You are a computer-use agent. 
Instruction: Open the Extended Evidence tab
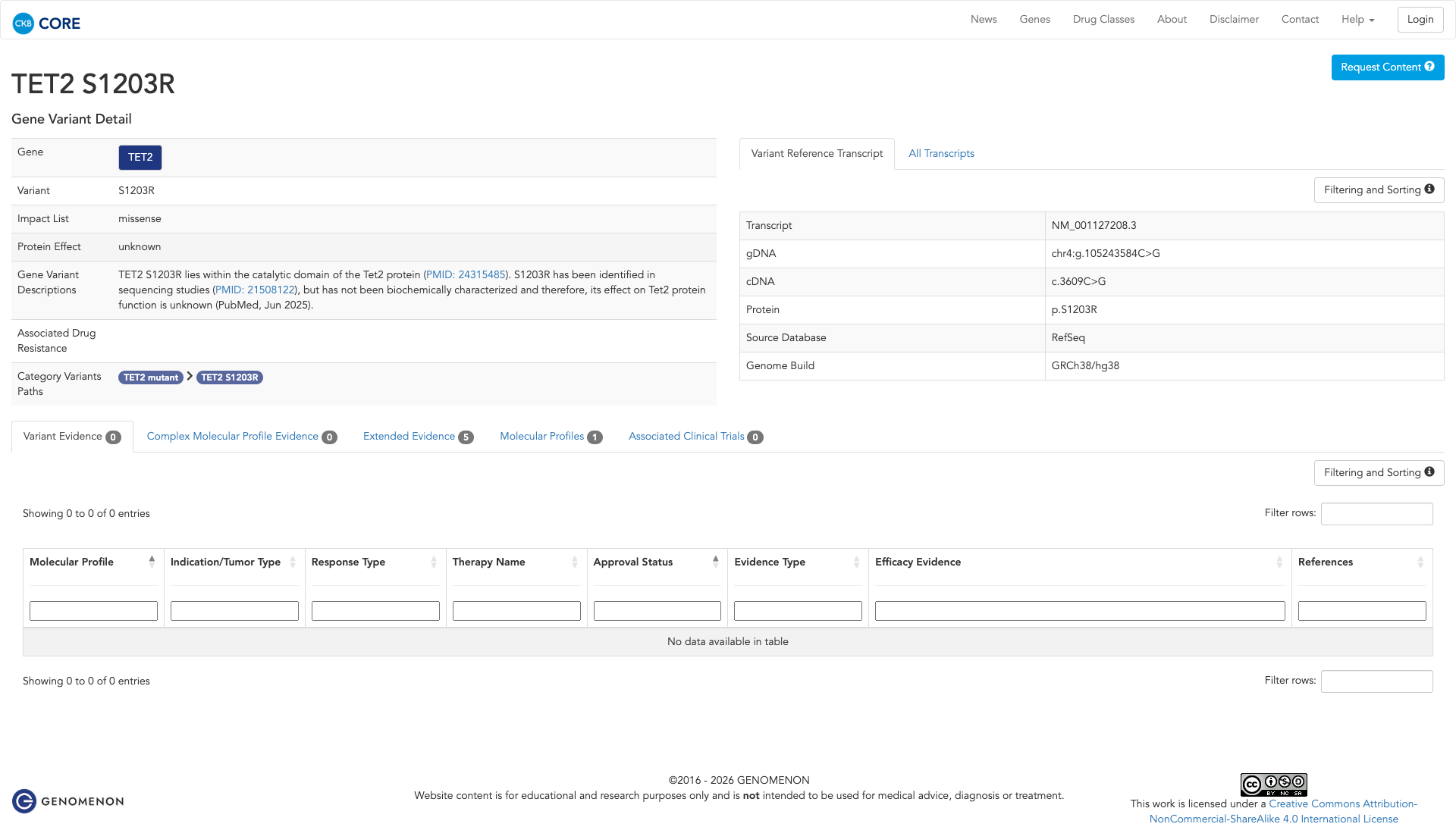coord(417,437)
